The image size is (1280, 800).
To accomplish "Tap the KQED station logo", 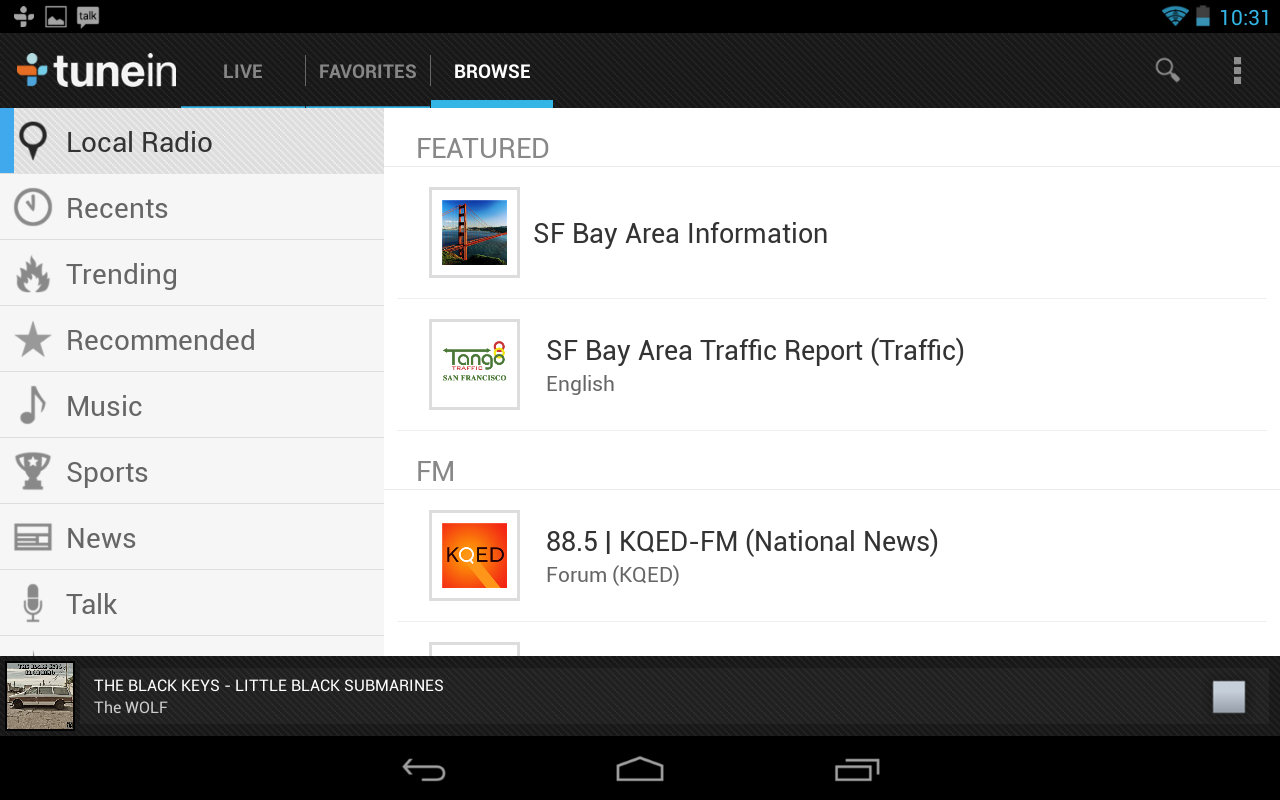I will click(474, 555).
